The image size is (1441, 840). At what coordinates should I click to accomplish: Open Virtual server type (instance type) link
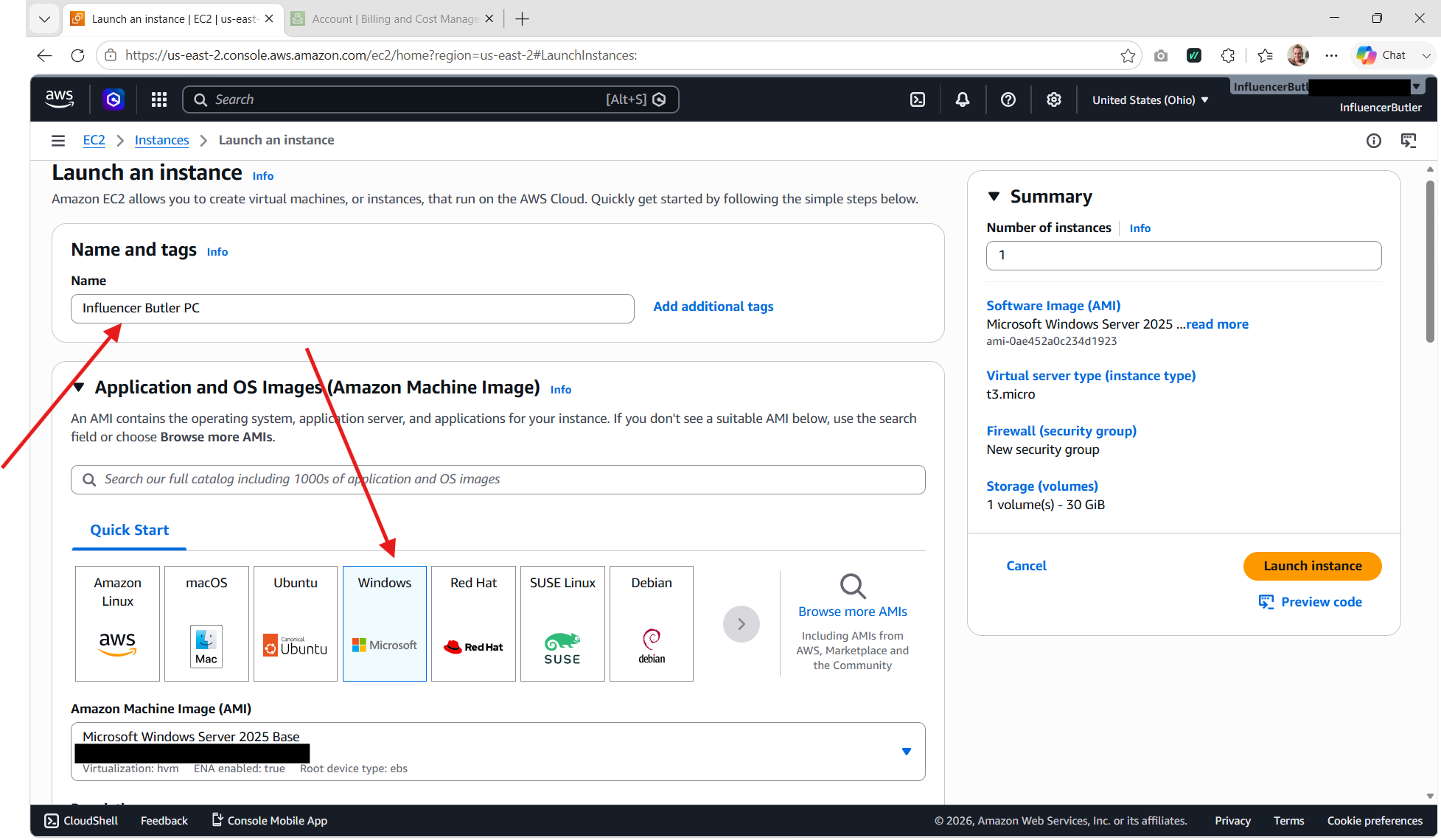(x=1091, y=376)
